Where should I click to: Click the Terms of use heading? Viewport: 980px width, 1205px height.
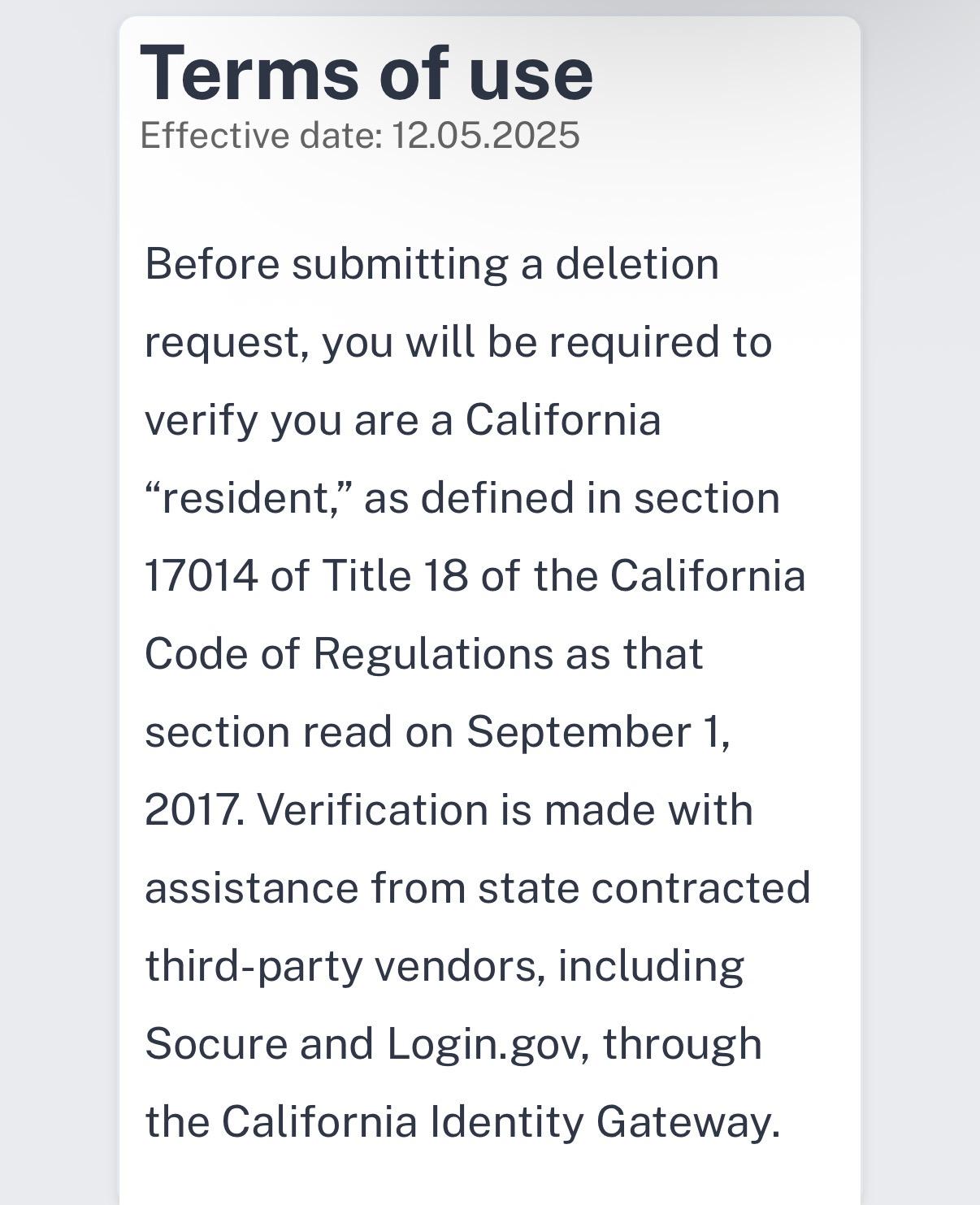(x=366, y=73)
